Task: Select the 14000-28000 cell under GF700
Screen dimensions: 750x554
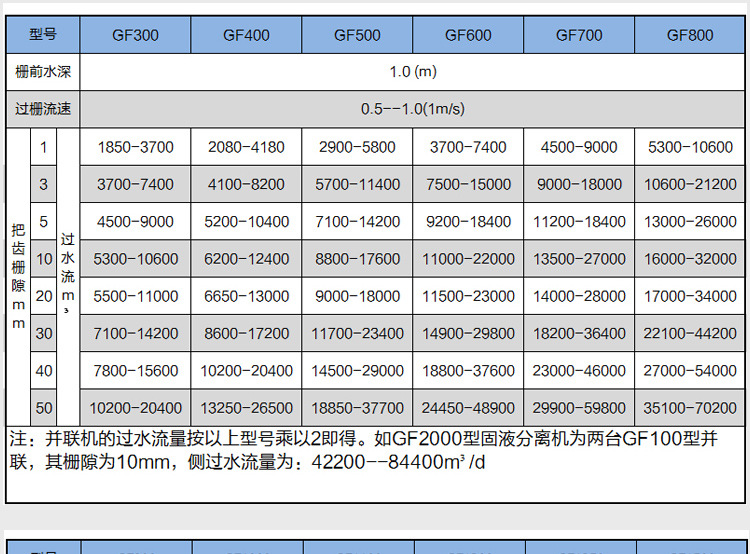Action: point(579,297)
